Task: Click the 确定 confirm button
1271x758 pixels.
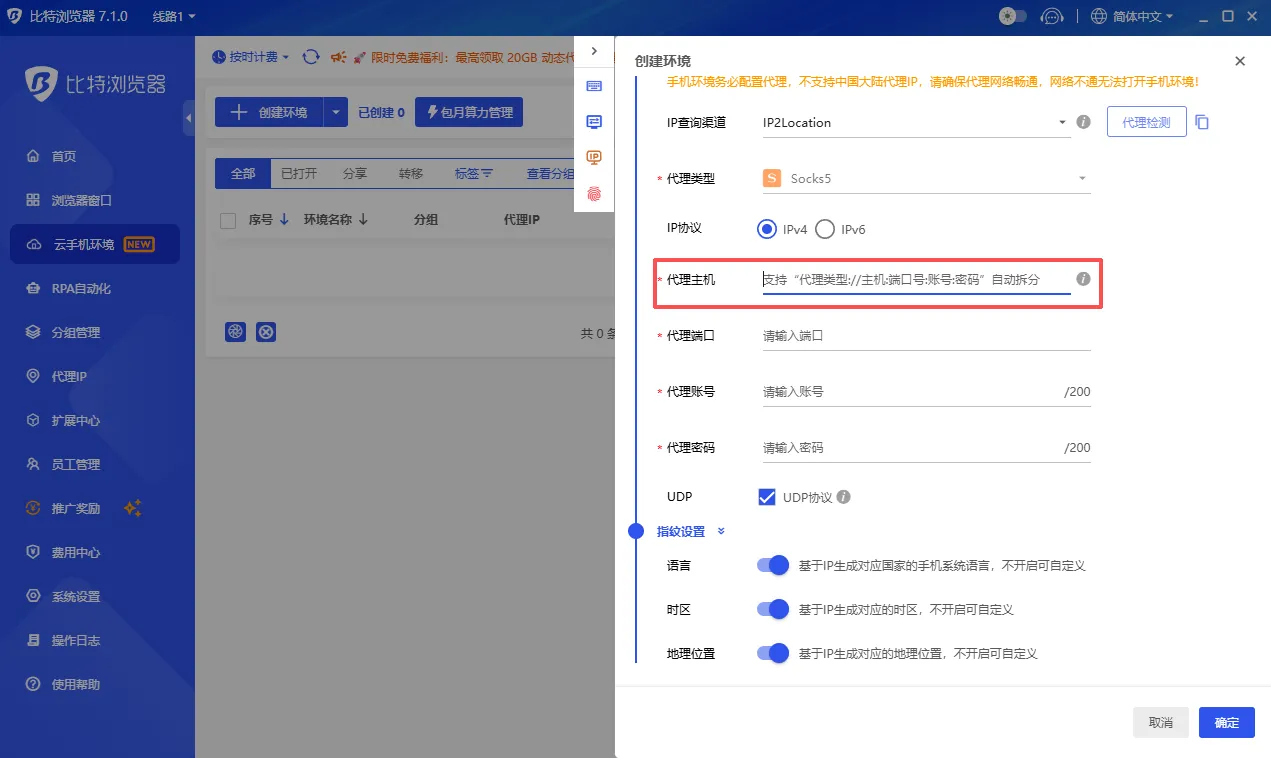Action: click(x=1226, y=722)
